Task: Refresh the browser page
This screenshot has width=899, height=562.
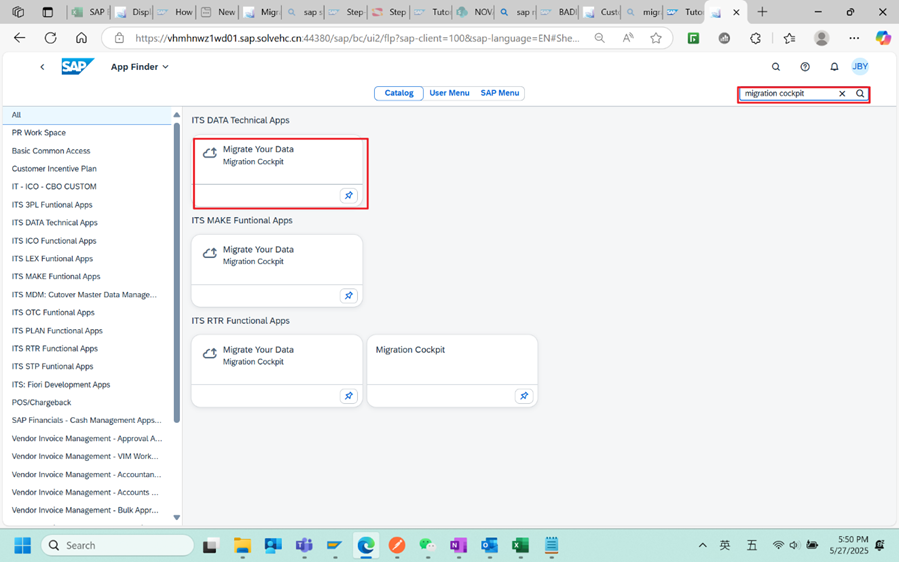Action: click(50, 38)
